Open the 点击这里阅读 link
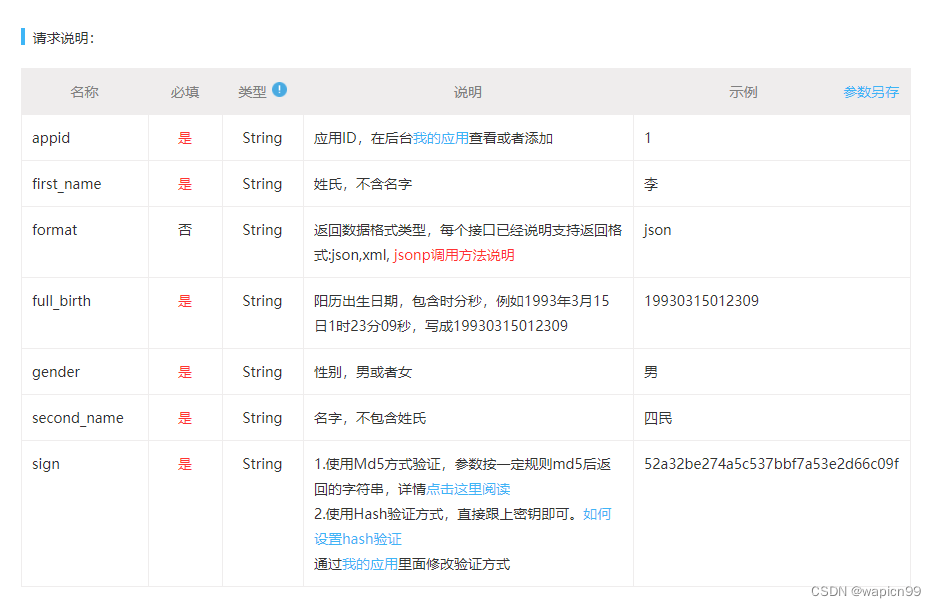The width and height of the screenshot is (936, 608). [469, 489]
